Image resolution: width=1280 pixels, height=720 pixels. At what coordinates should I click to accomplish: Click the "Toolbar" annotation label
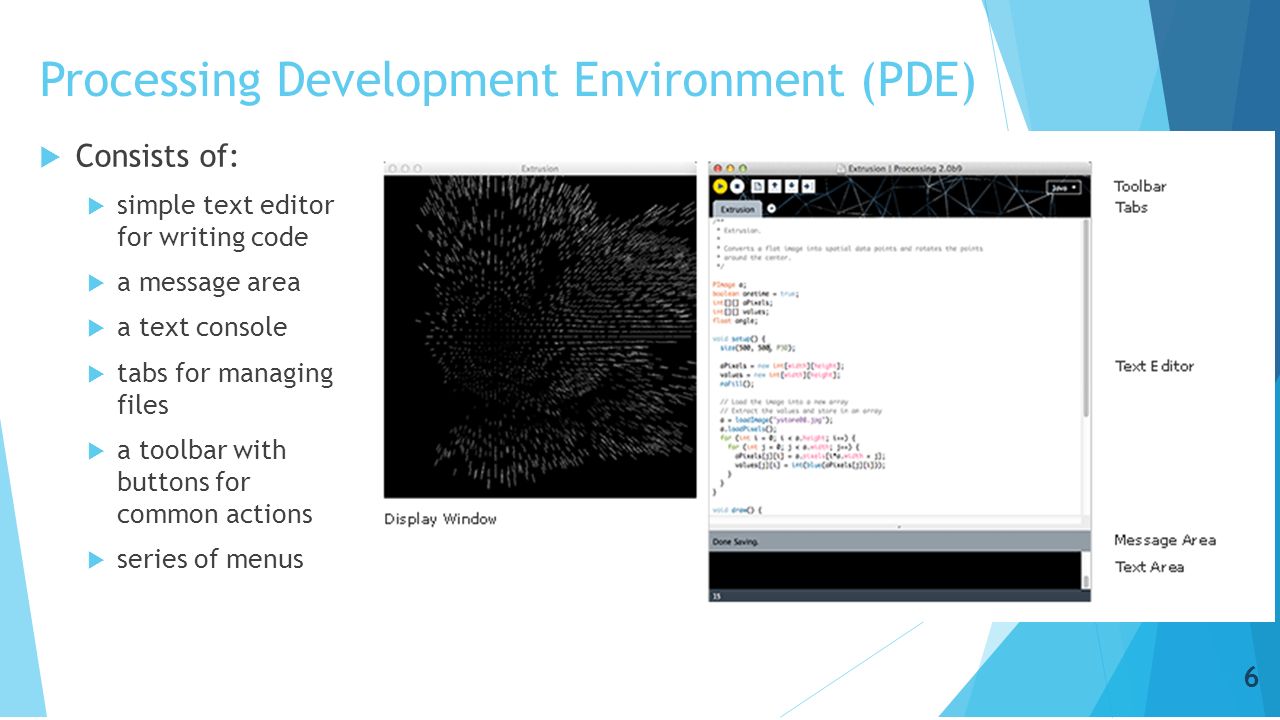[1140, 186]
